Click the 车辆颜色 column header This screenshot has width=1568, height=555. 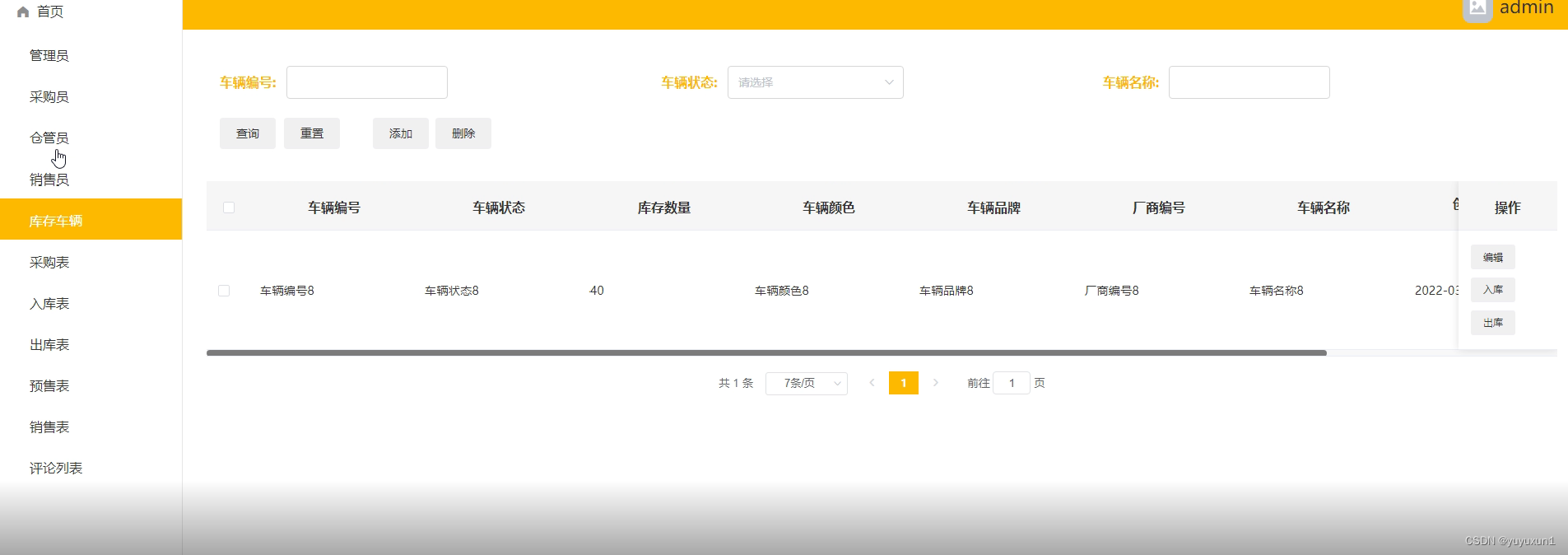coord(829,208)
